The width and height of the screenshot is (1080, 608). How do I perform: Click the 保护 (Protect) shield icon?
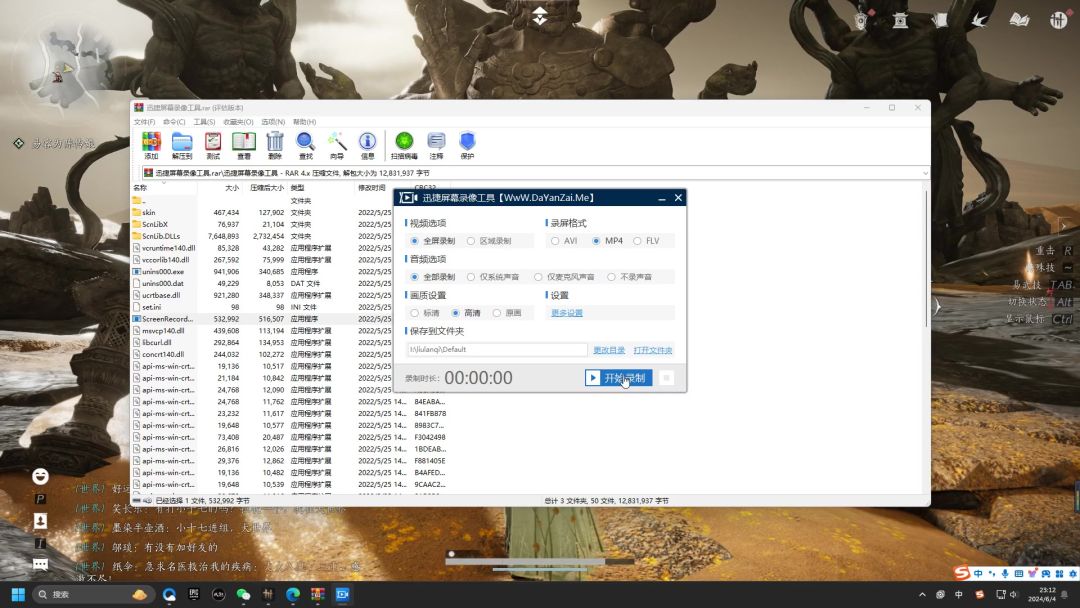(x=467, y=145)
